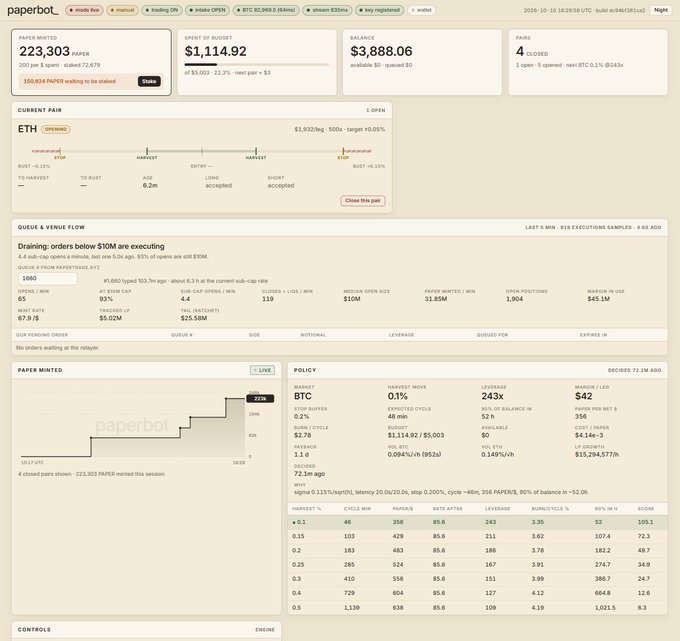Toggle the manual status pill
Viewport: 680px width, 641px height.
tap(122, 10)
